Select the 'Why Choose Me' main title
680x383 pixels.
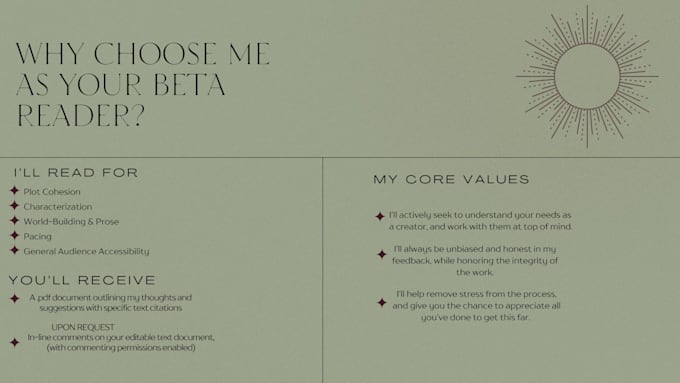click(143, 85)
